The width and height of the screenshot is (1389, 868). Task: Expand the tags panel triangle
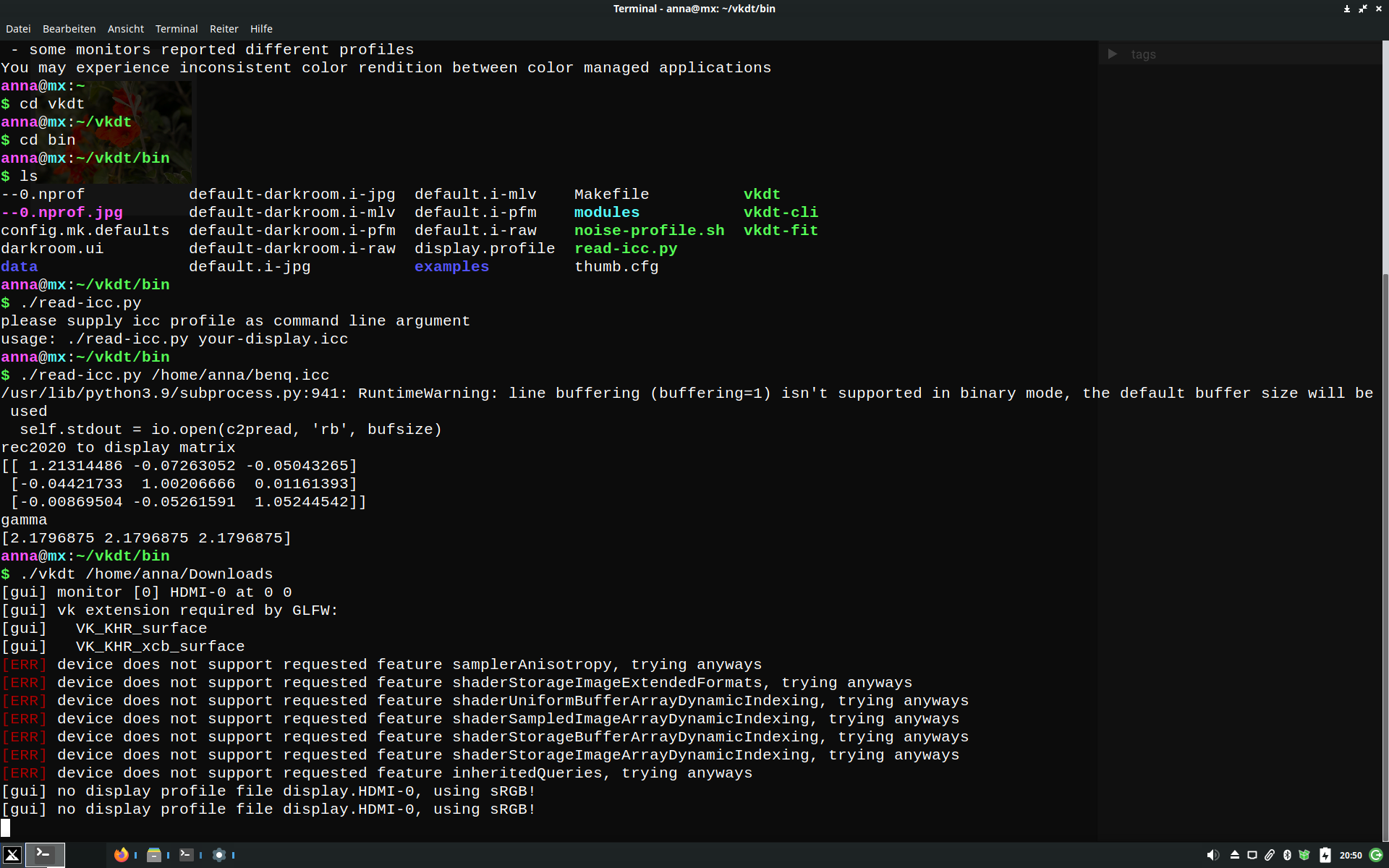click(x=1113, y=54)
